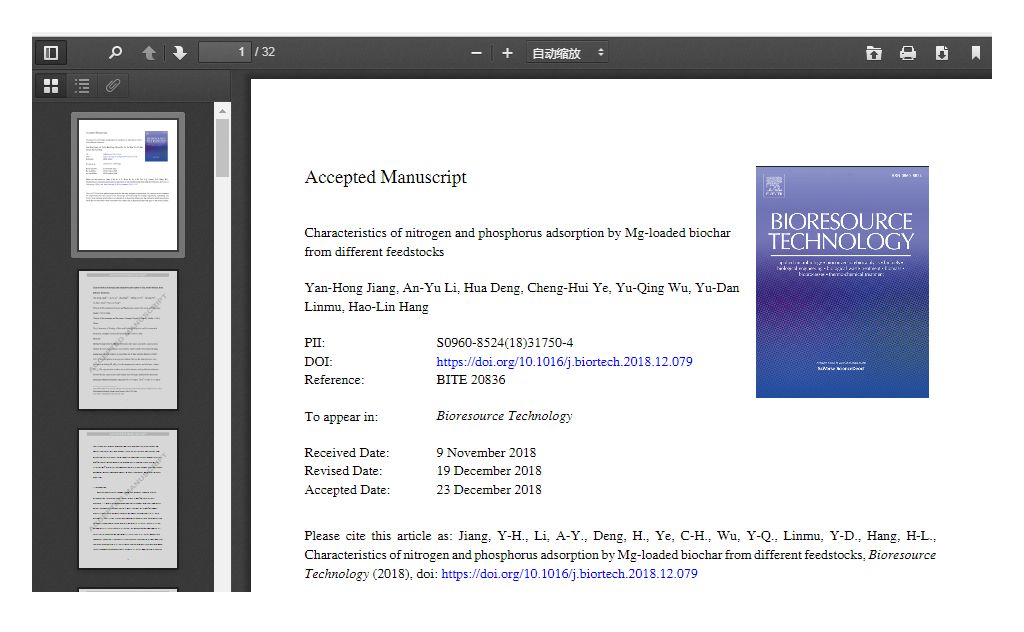Zoom out with the minus button
This screenshot has height=632, width=1024.
tap(476, 53)
